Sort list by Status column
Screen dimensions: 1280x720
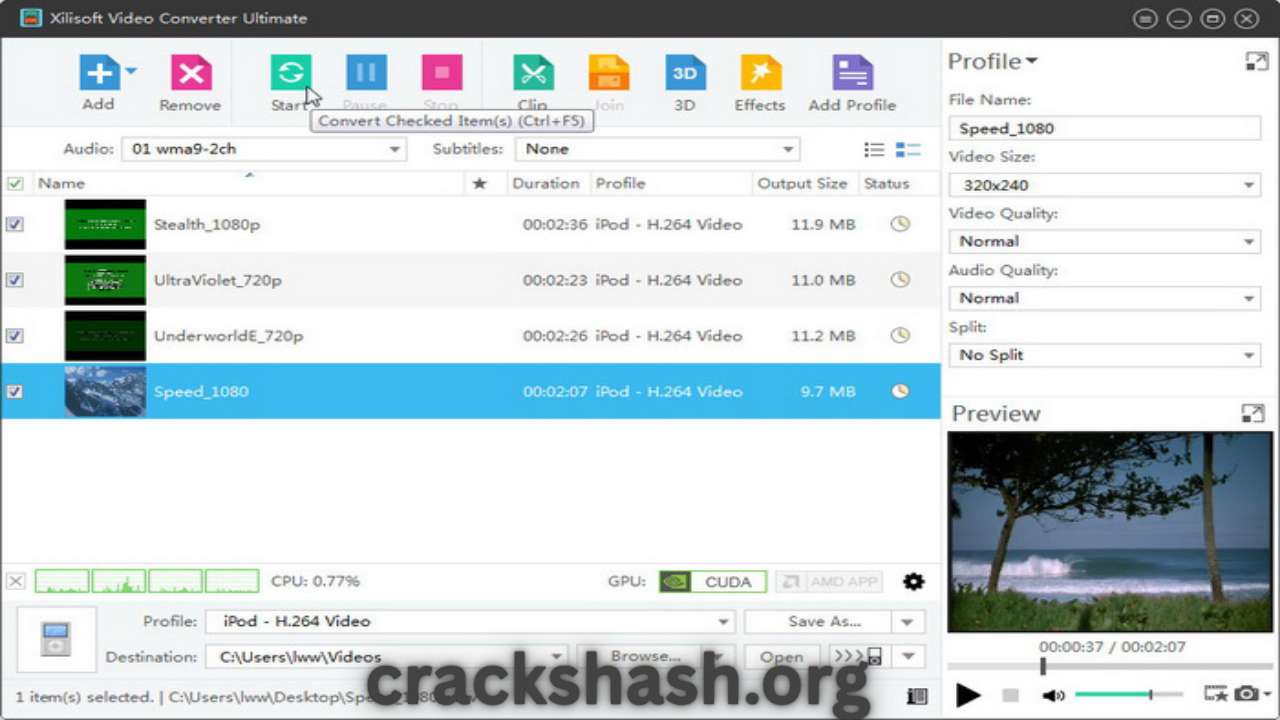[x=887, y=183]
